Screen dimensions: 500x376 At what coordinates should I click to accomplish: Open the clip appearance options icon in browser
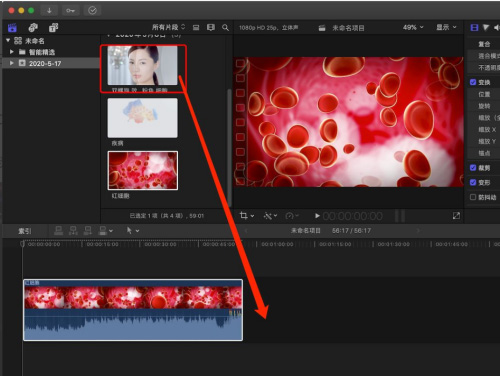click(211, 28)
